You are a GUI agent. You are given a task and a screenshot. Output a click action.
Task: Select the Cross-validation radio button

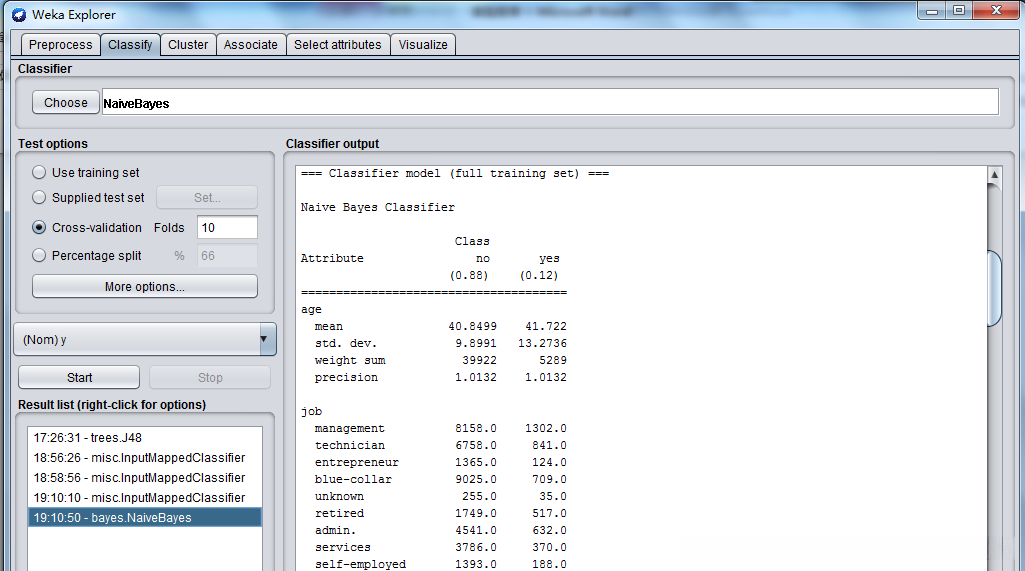point(40,227)
